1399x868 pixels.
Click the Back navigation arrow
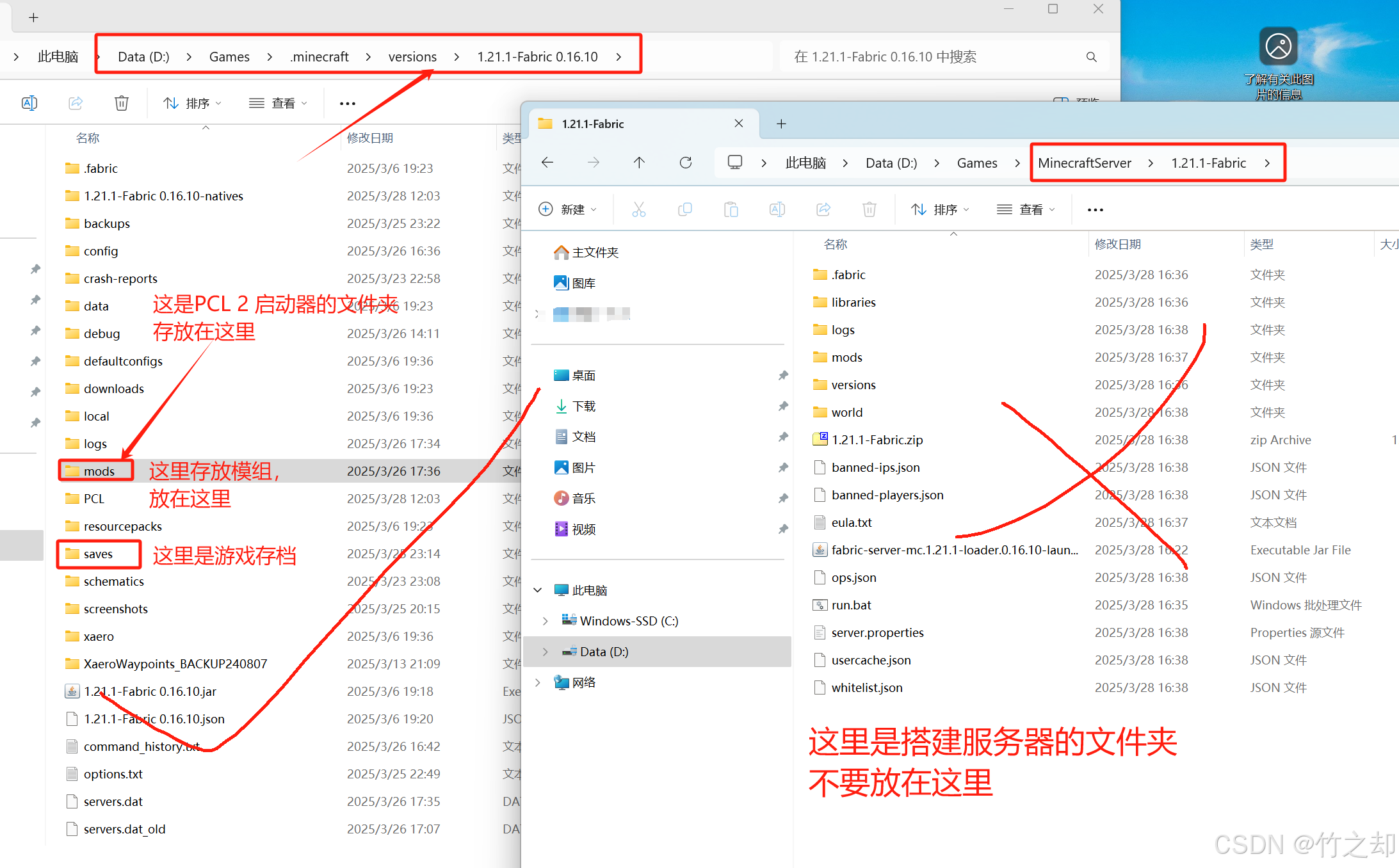(547, 163)
